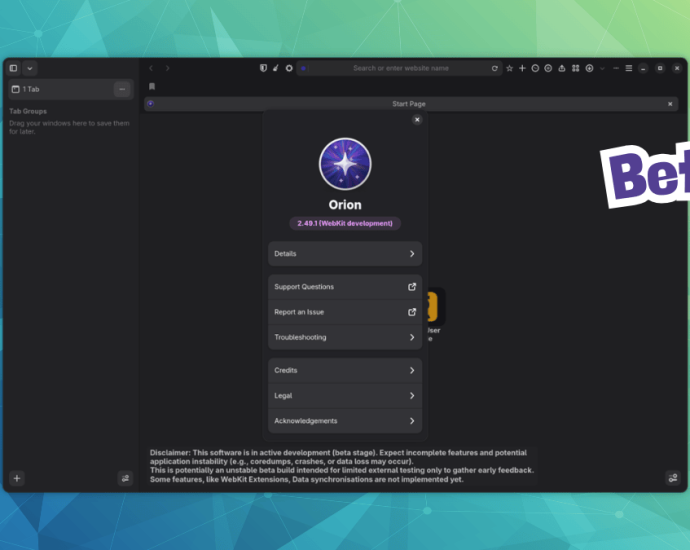Close the Orion about dialog
Screen dimensions: 690x550
(417, 120)
